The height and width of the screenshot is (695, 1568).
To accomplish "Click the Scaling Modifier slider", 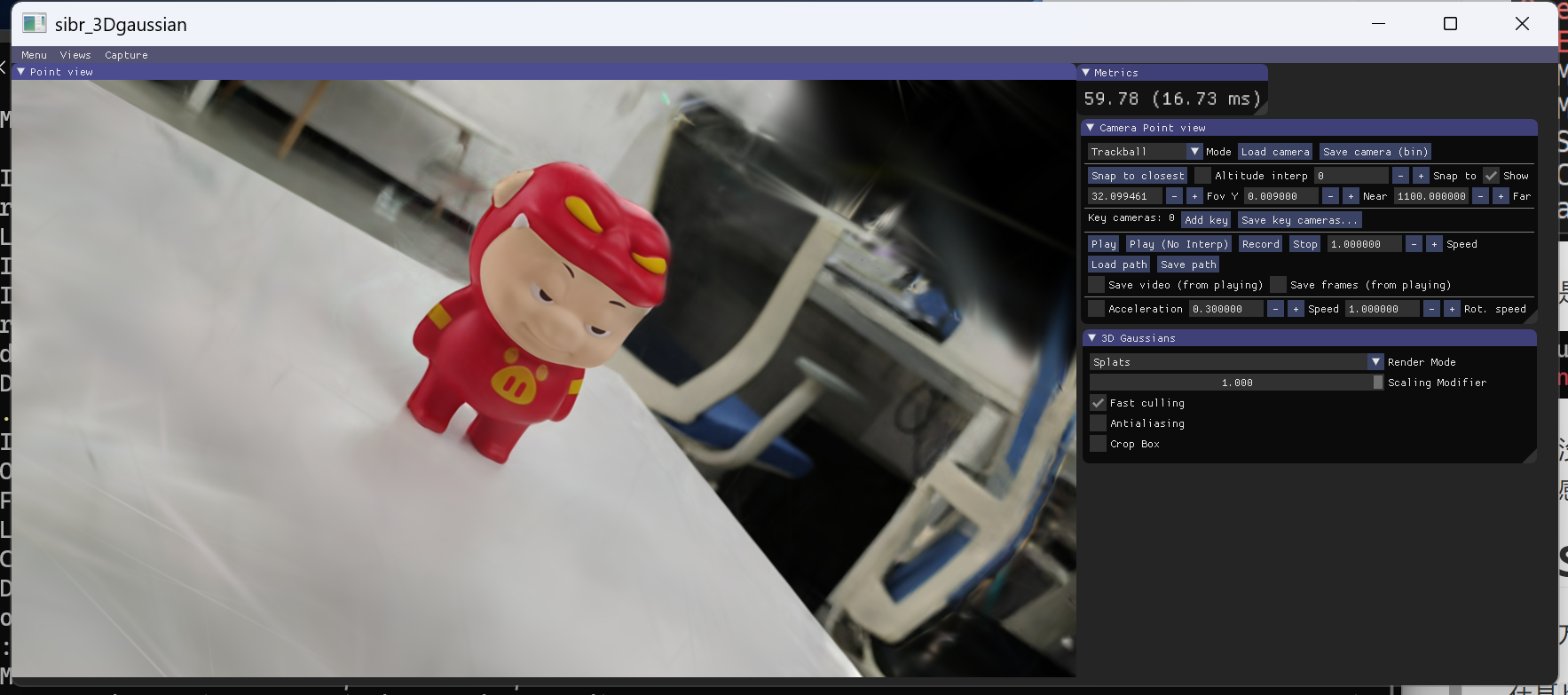I will (1236, 383).
